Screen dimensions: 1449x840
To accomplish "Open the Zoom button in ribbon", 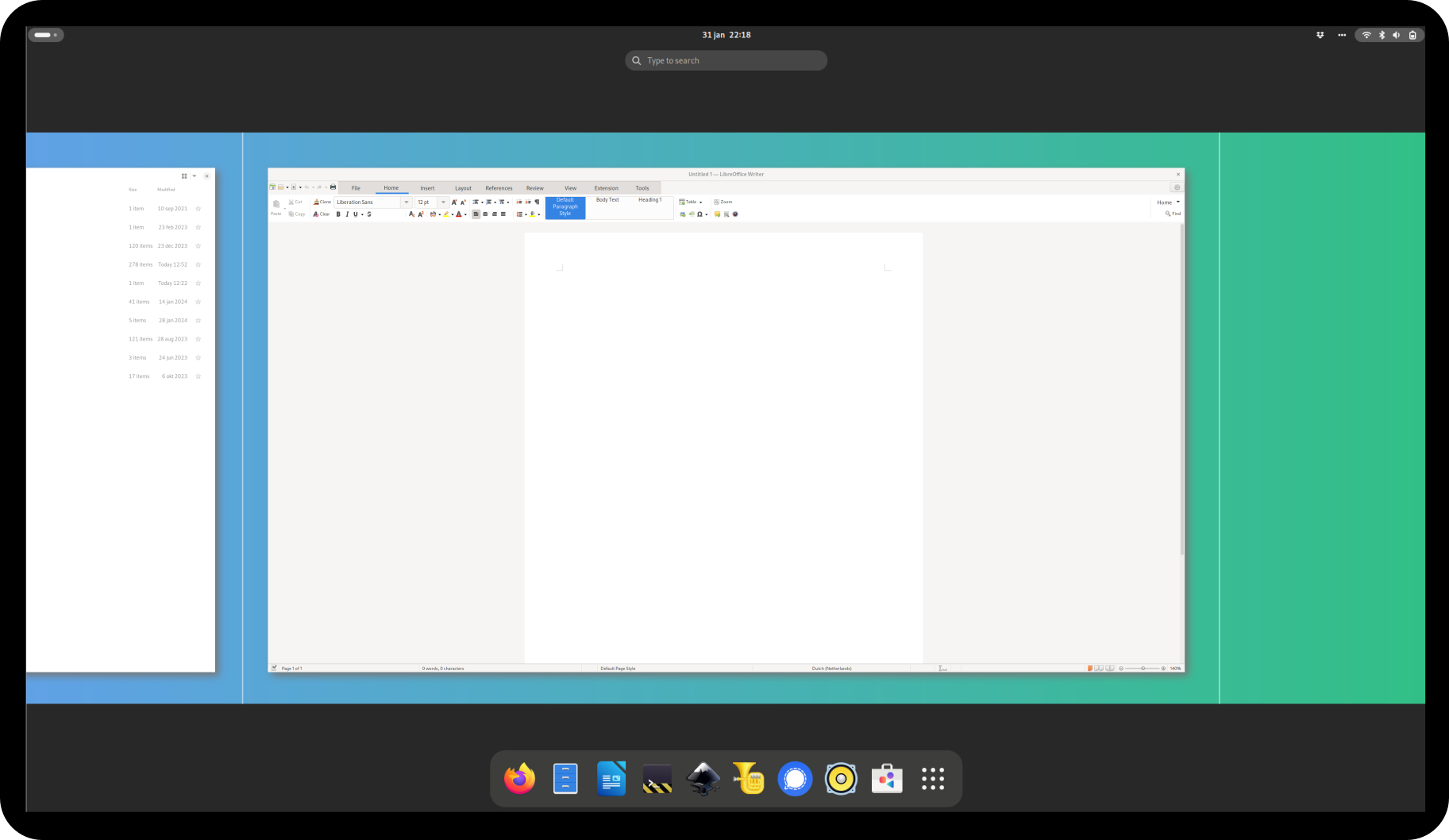I will click(723, 202).
